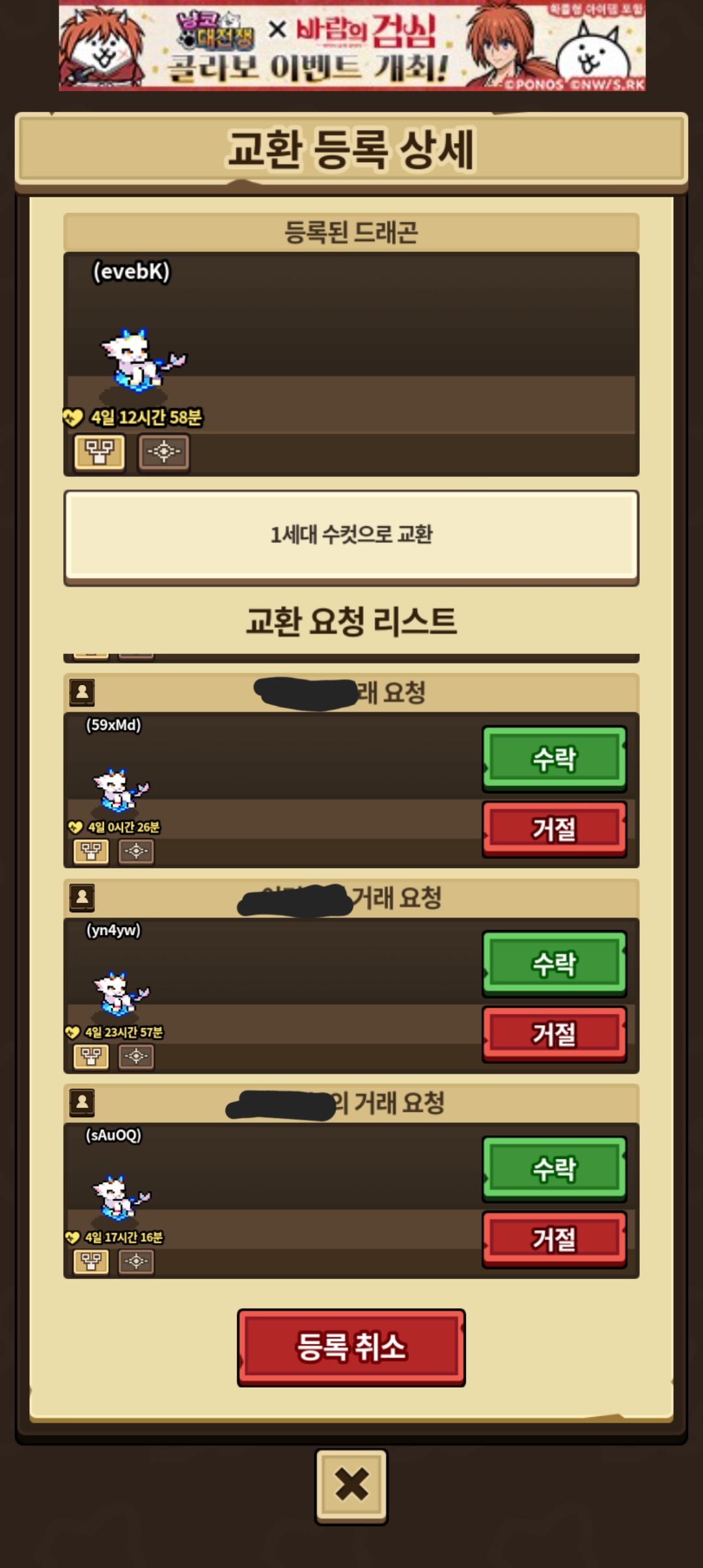View profile icon of yn4yw requester
The image size is (703, 1568).
(82, 897)
